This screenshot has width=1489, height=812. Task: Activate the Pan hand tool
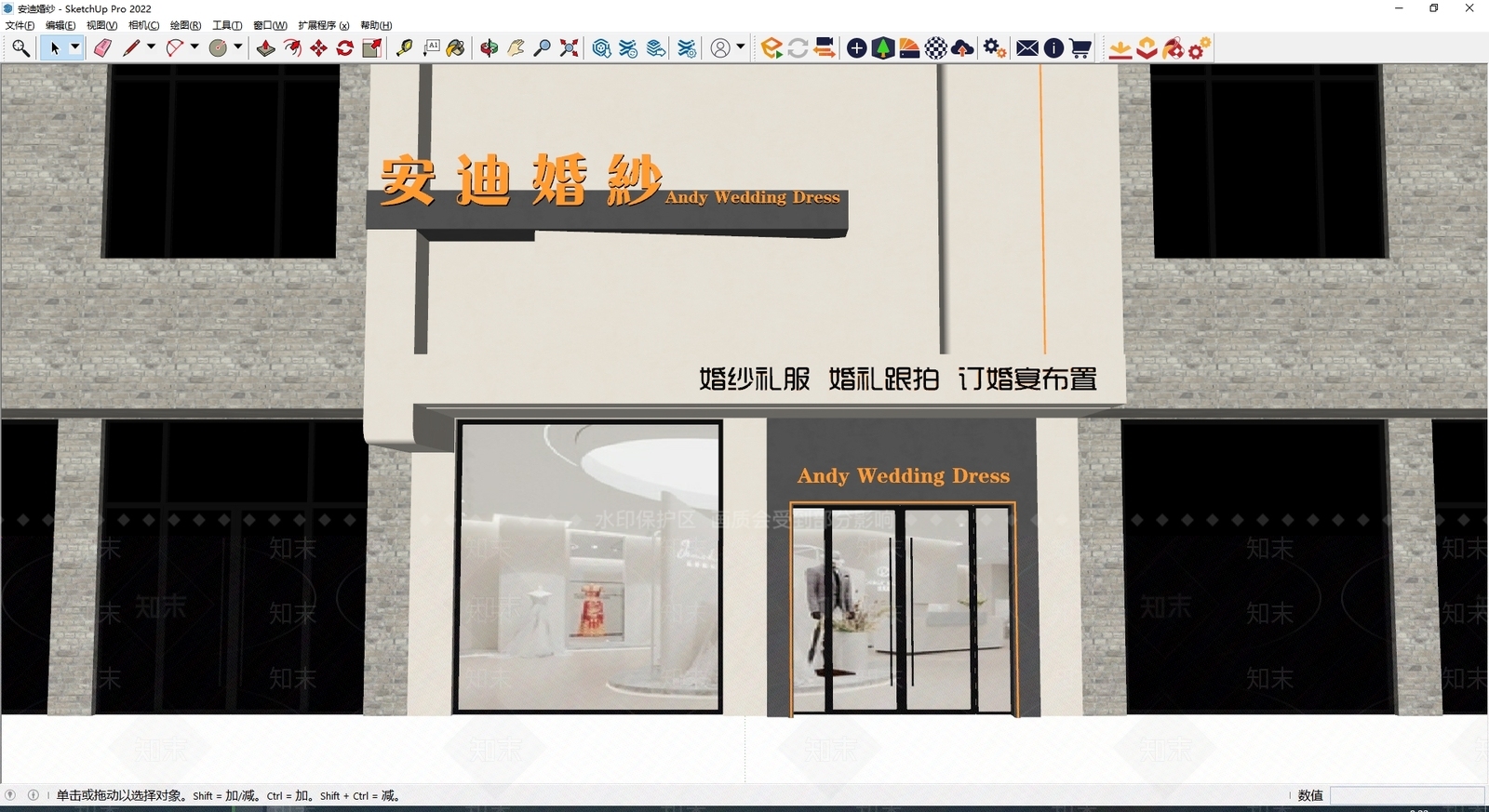(516, 48)
